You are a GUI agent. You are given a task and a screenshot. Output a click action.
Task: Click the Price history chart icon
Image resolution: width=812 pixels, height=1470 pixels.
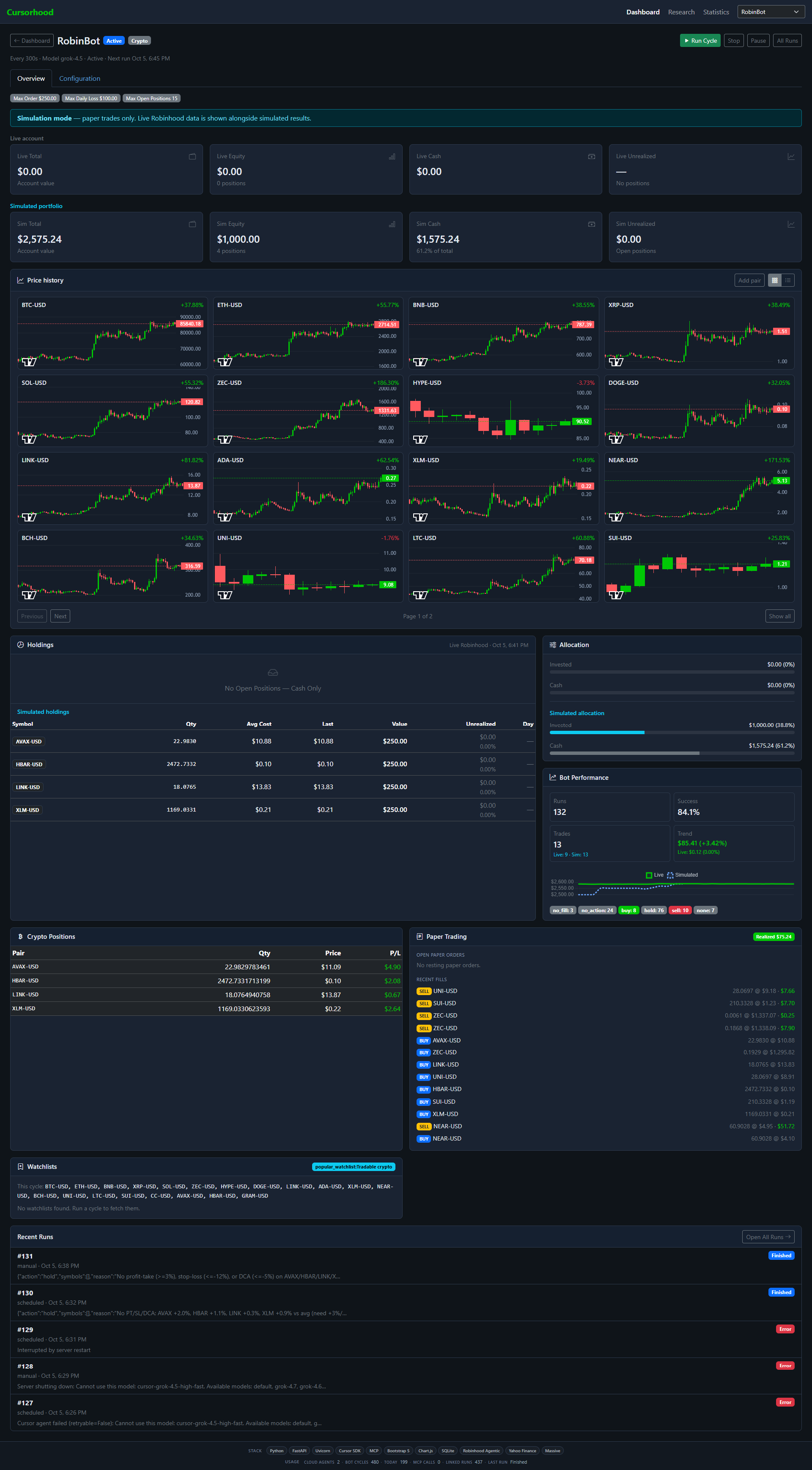pos(21,280)
